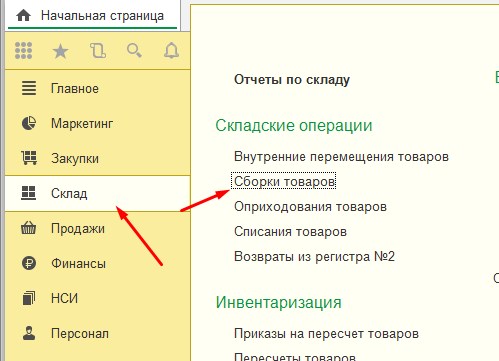499x361 pixels.
Task: Click the home icon on Начальная страница tab
Action: (23, 15)
